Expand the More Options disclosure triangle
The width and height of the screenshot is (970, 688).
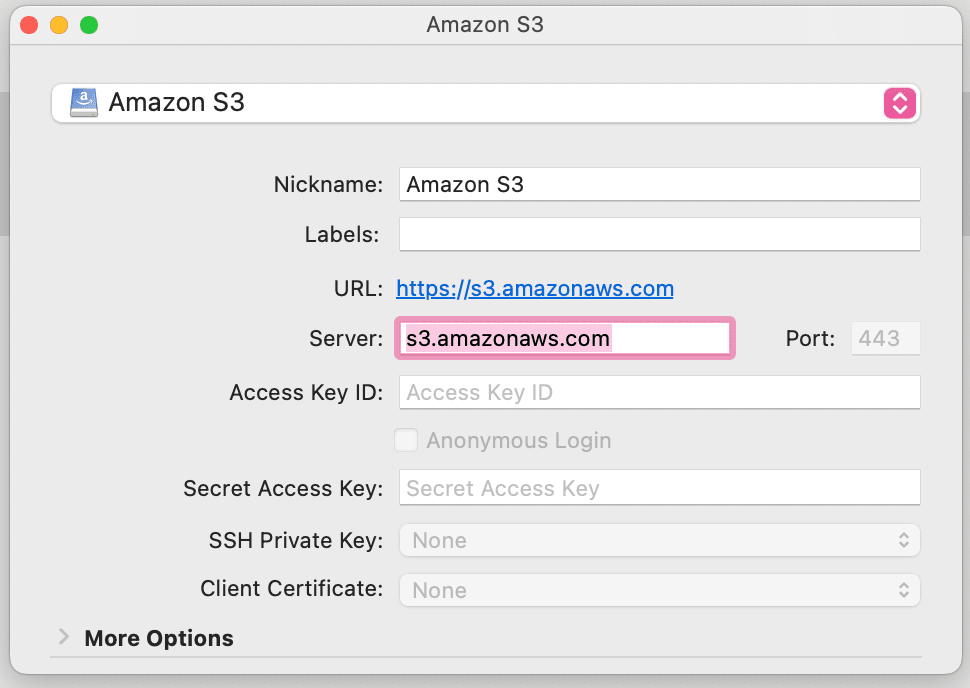(64, 637)
